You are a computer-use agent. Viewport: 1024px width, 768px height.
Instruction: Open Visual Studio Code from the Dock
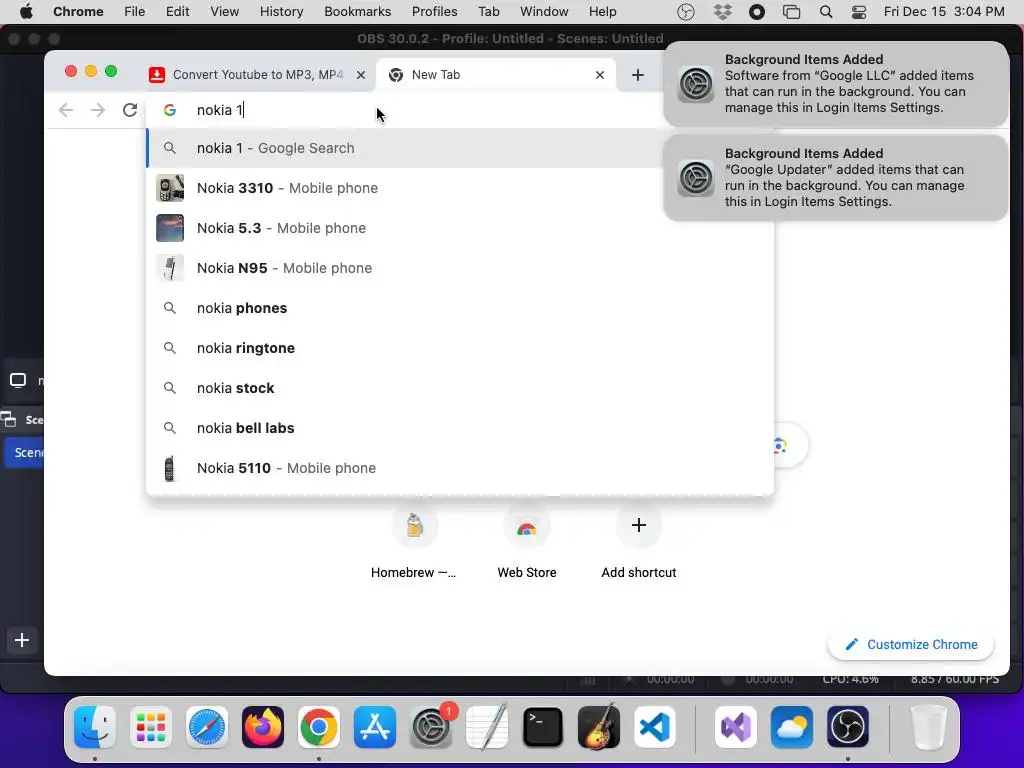pyautogui.click(x=655, y=727)
